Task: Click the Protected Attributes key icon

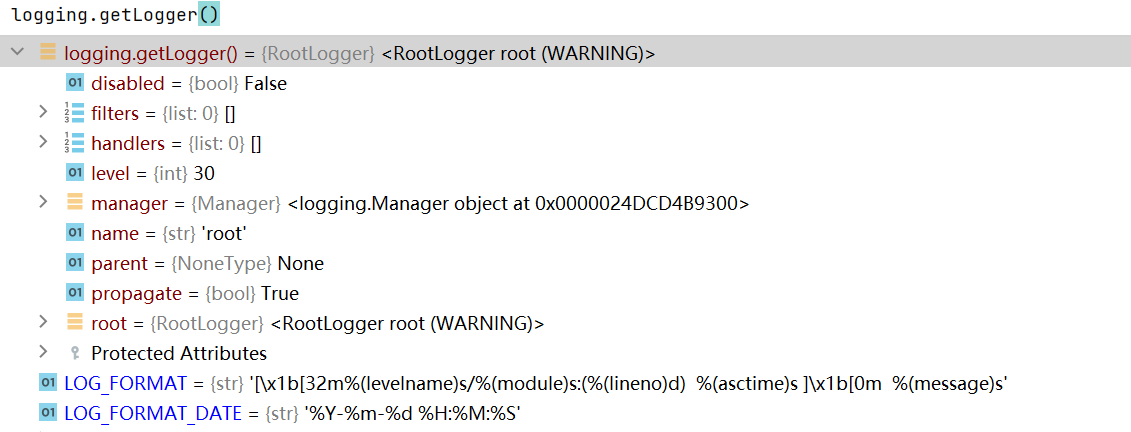Action: pyautogui.click(x=75, y=353)
